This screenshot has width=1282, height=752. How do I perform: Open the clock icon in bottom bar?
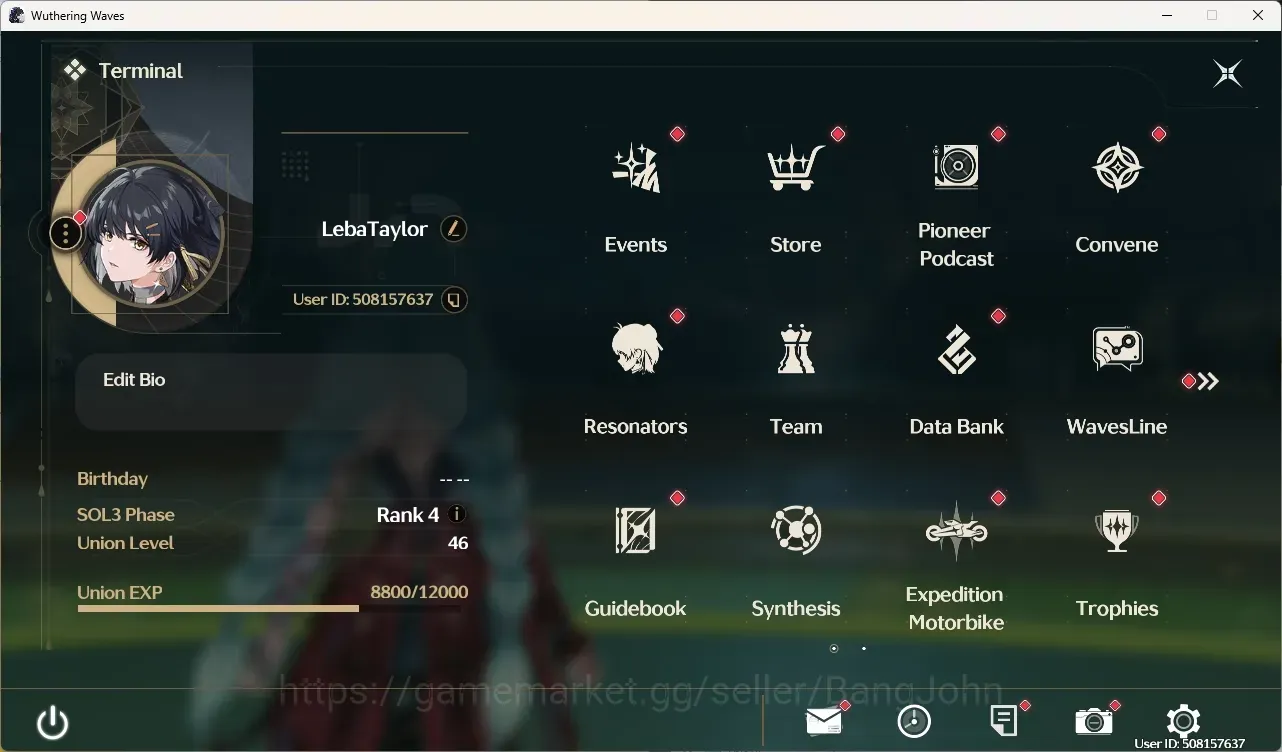coord(914,721)
